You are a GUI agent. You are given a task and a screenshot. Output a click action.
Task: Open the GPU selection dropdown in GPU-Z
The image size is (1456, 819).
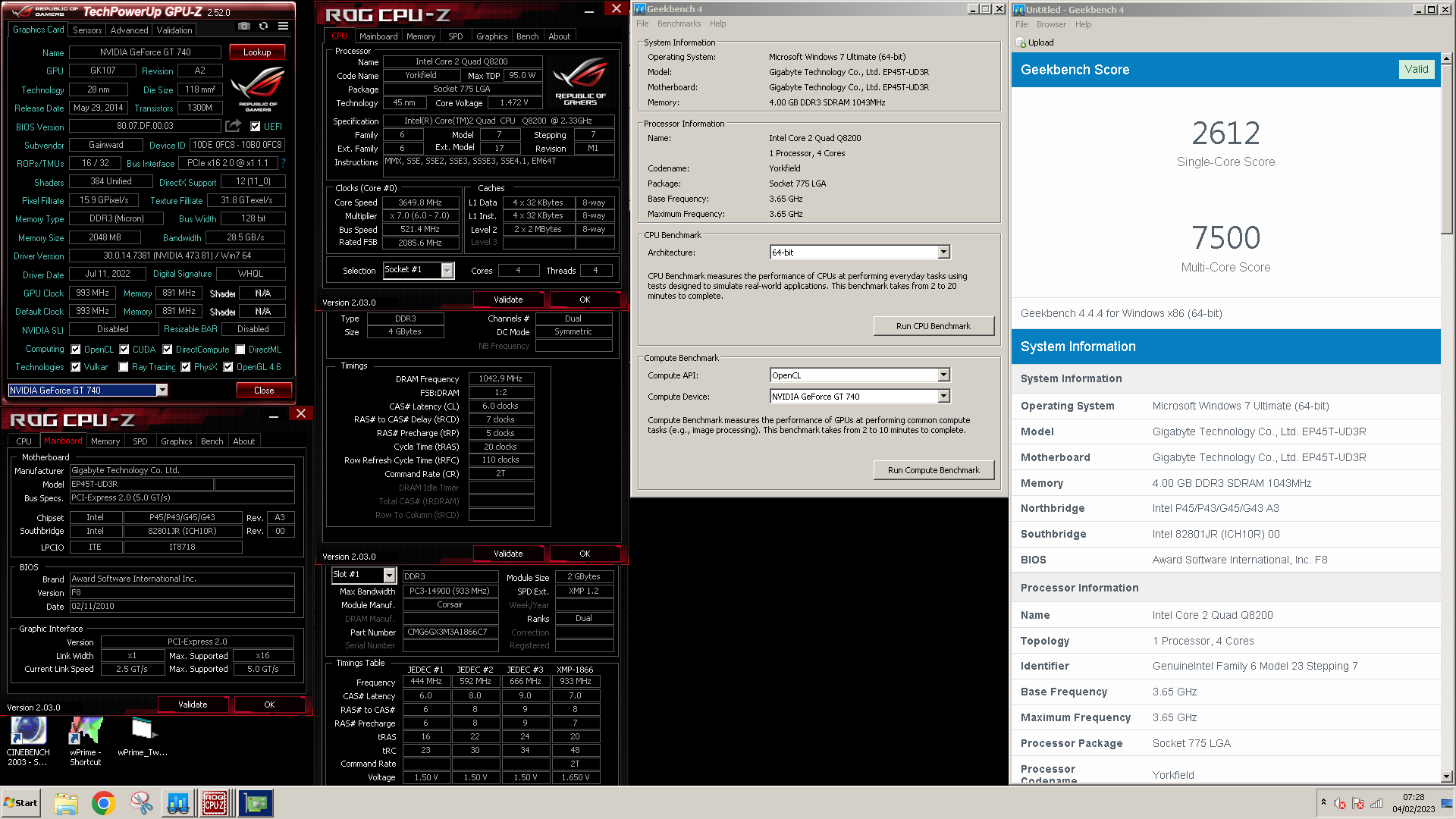coord(162,391)
